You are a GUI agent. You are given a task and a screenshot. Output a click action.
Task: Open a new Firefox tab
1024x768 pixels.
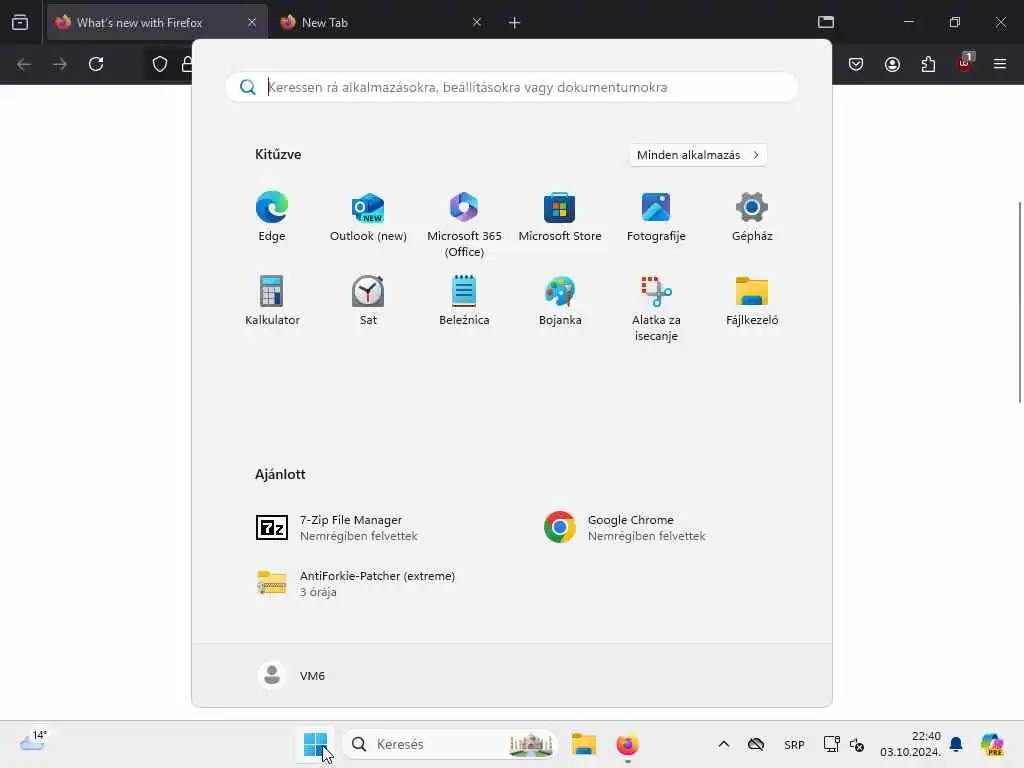point(514,23)
